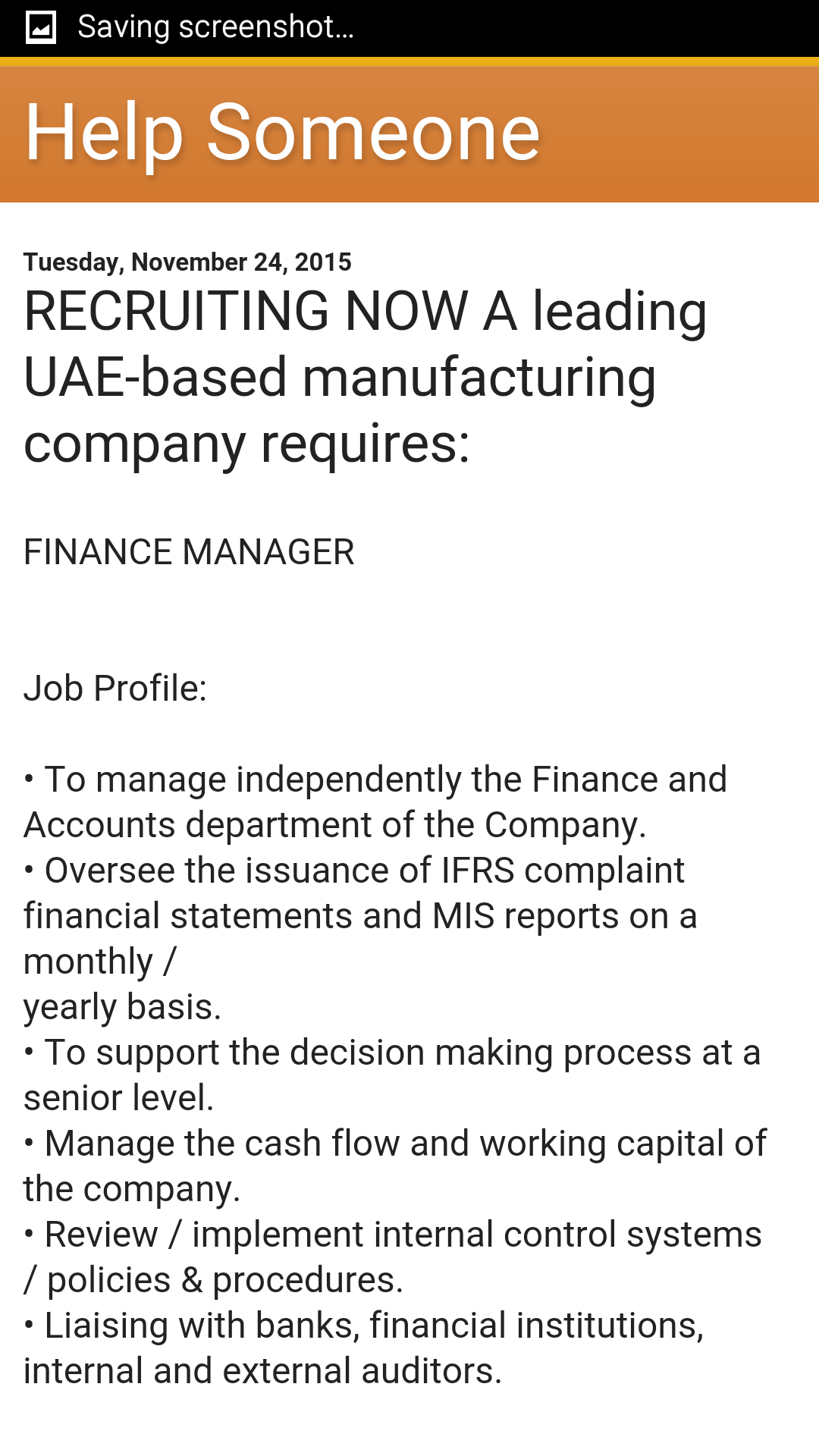Open the "RECRUITING NOW A leading" post title
The width and height of the screenshot is (819, 1456).
click(365, 312)
